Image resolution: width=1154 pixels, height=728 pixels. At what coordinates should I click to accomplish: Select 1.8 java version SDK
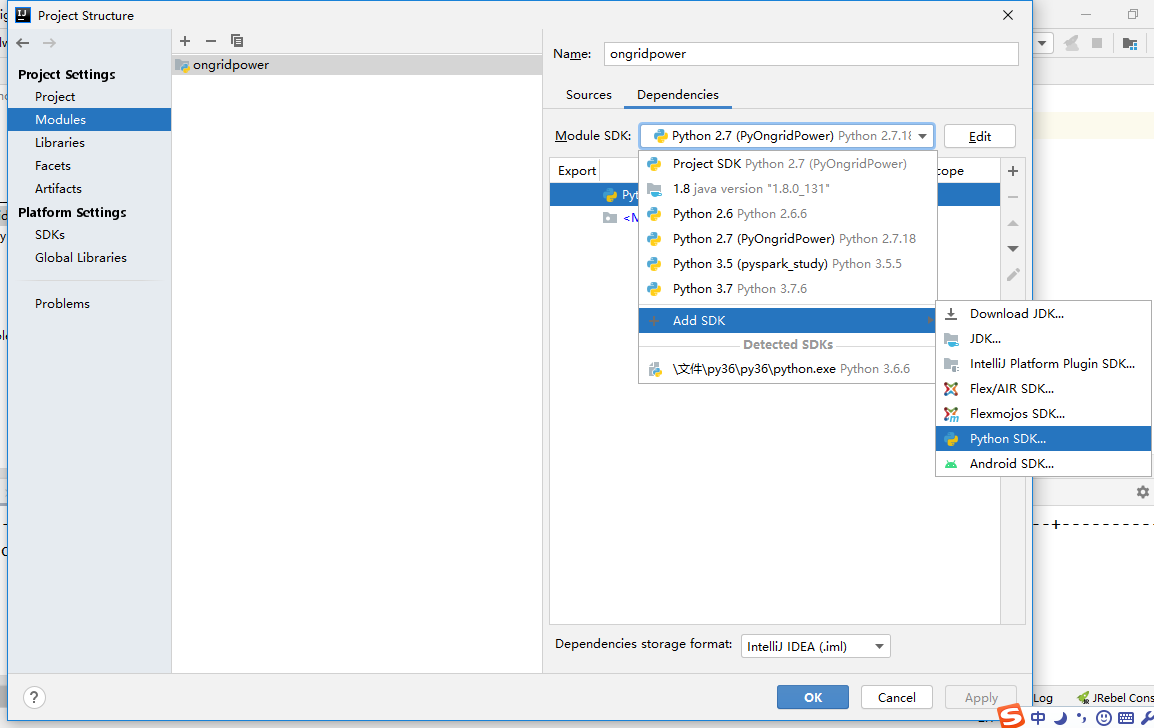pyautogui.click(x=787, y=188)
